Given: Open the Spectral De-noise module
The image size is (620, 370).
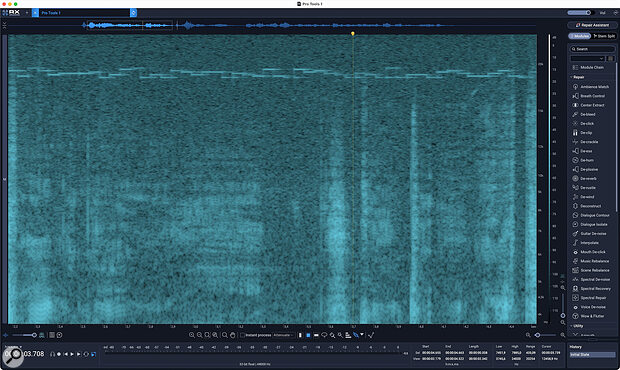Looking at the screenshot, I should (x=592, y=279).
